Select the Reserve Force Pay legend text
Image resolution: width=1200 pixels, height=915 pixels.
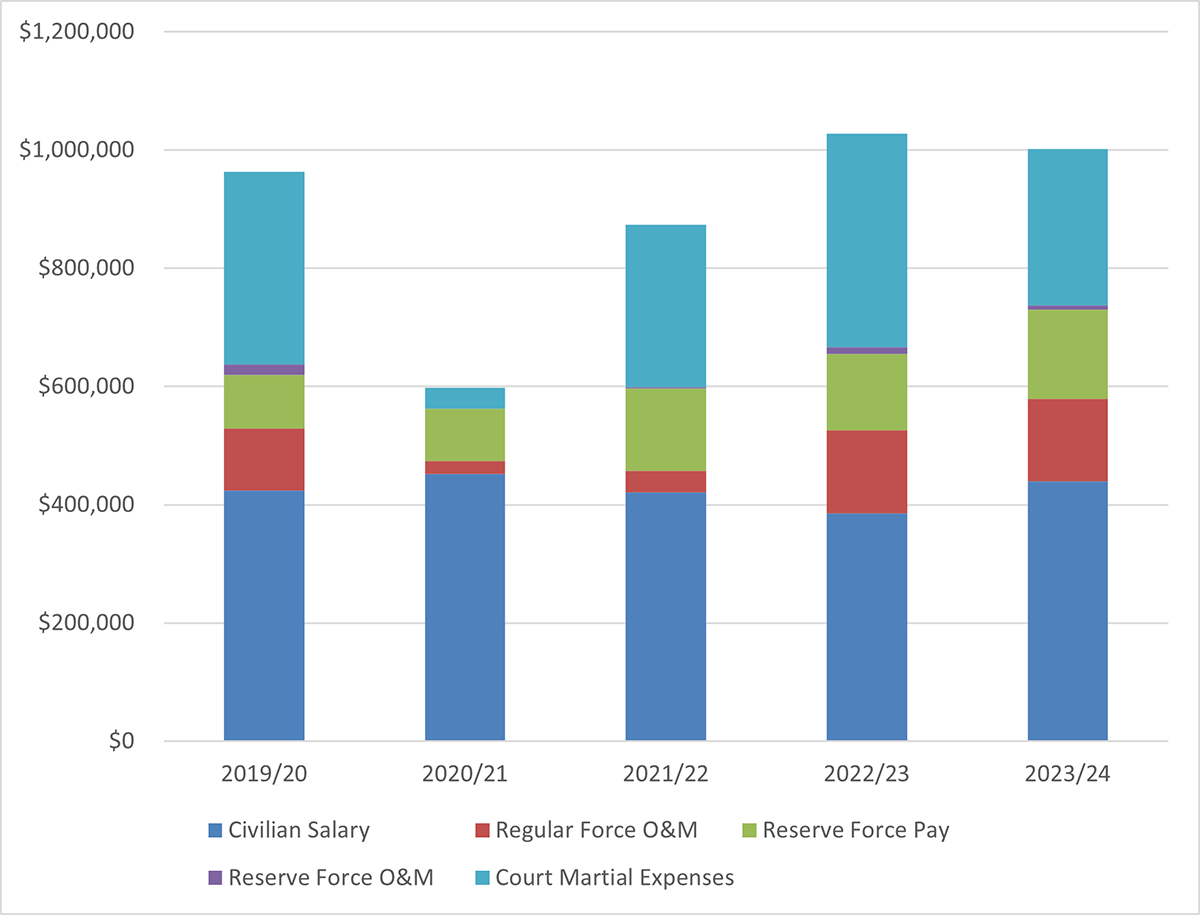coord(857,830)
